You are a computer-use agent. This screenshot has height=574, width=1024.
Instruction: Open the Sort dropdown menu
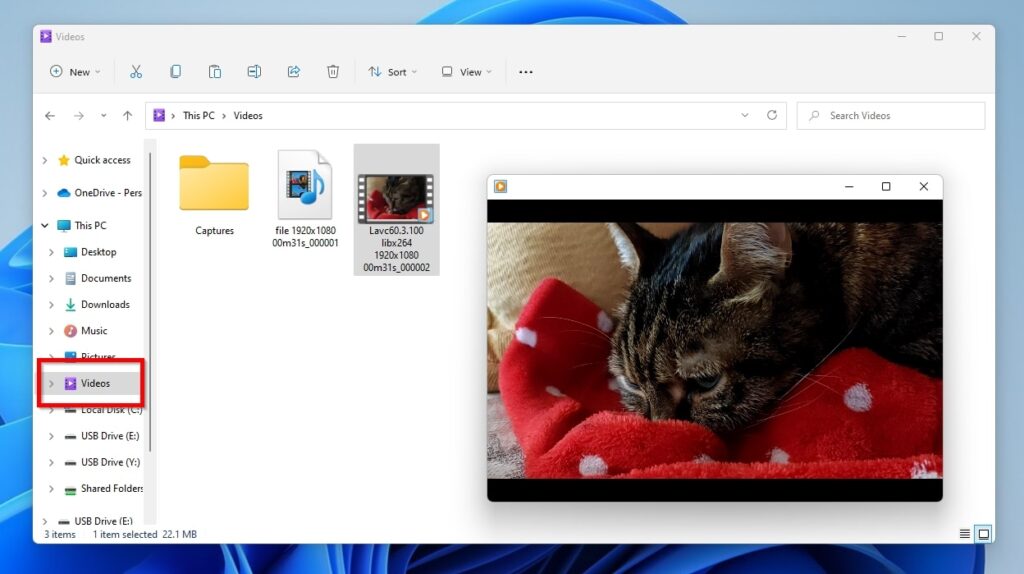coord(392,72)
